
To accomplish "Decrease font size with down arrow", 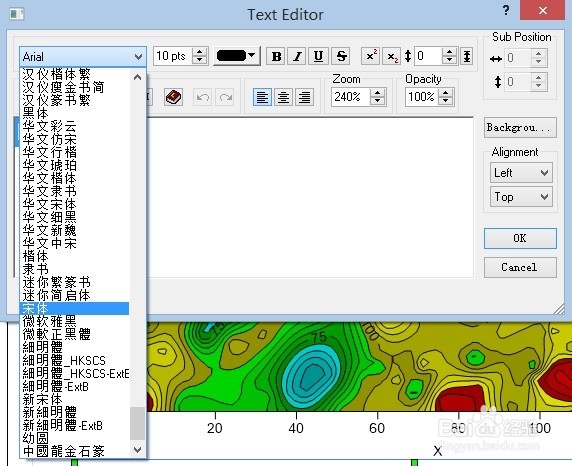I will tap(200, 60).
